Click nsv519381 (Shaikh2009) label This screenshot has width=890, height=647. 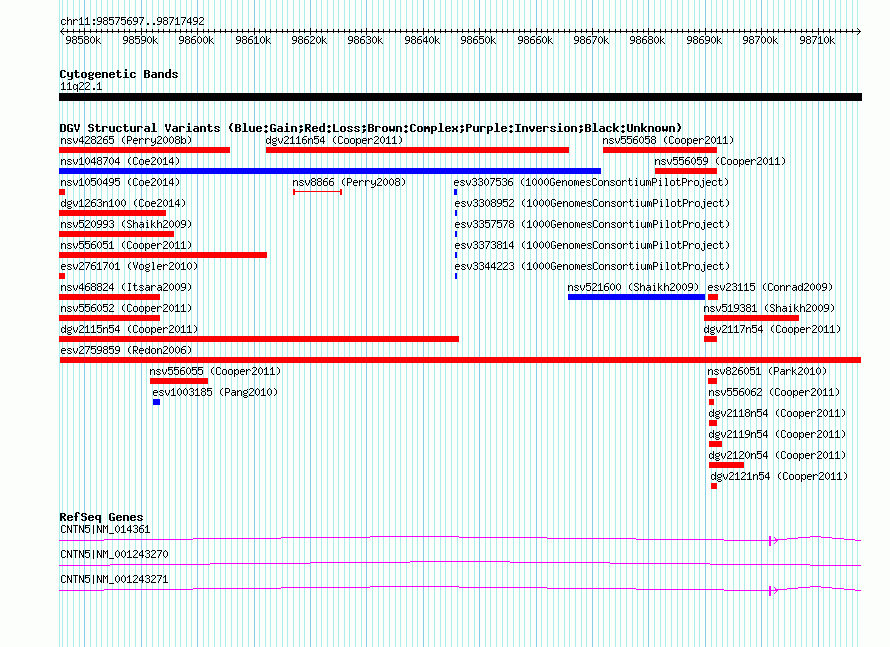pyautogui.click(x=769, y=308)
